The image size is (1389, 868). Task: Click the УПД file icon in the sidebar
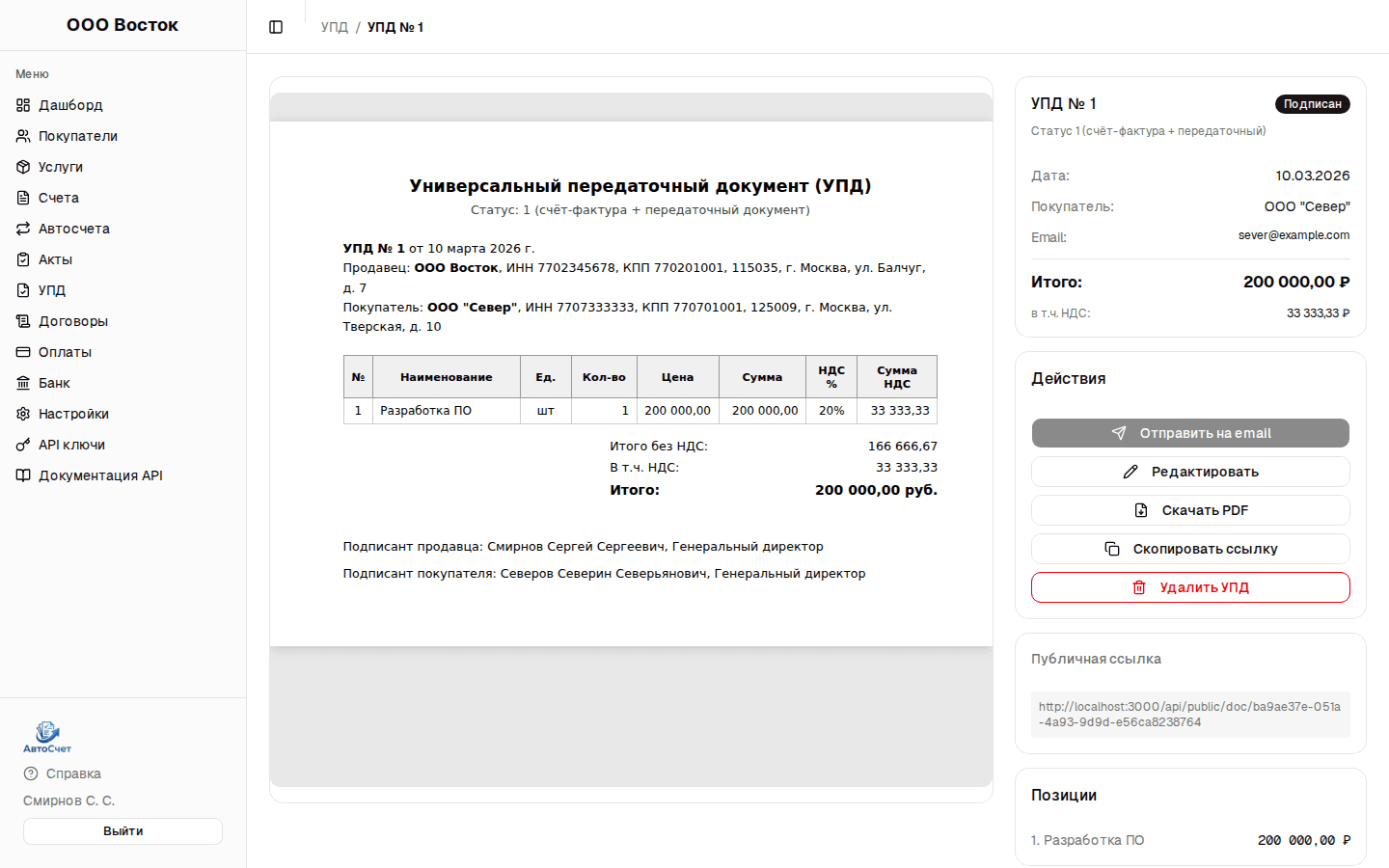pyautogui.click(x=23, y=290)
